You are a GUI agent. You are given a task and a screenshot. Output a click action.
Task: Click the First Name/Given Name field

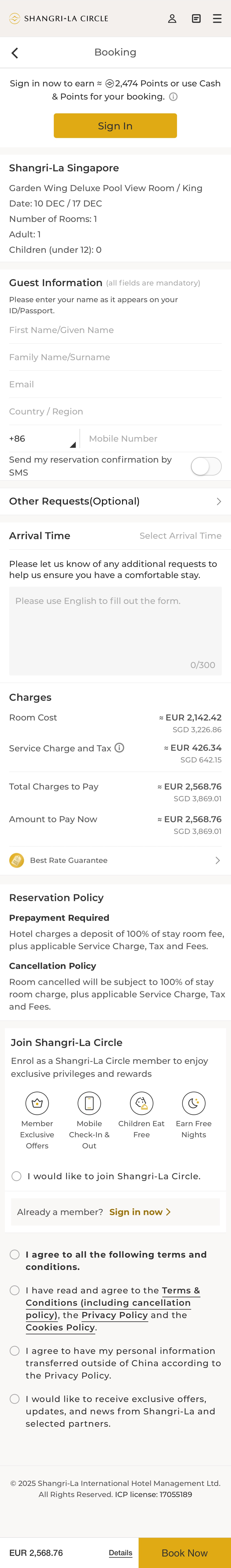(115, 330)
